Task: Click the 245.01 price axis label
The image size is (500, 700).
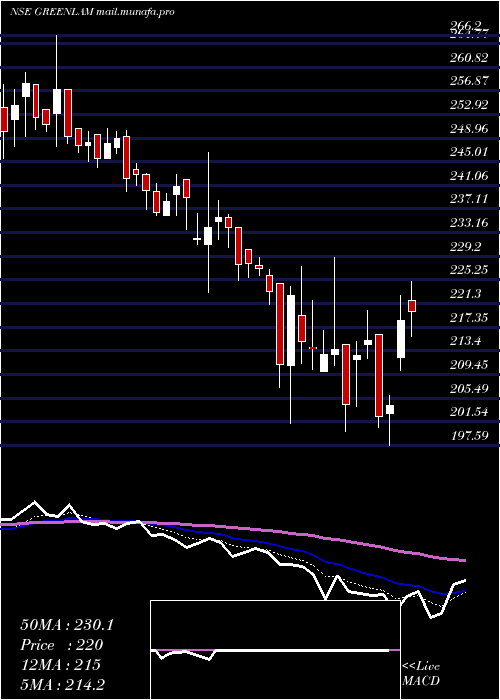Action: (x=471, y=152)
